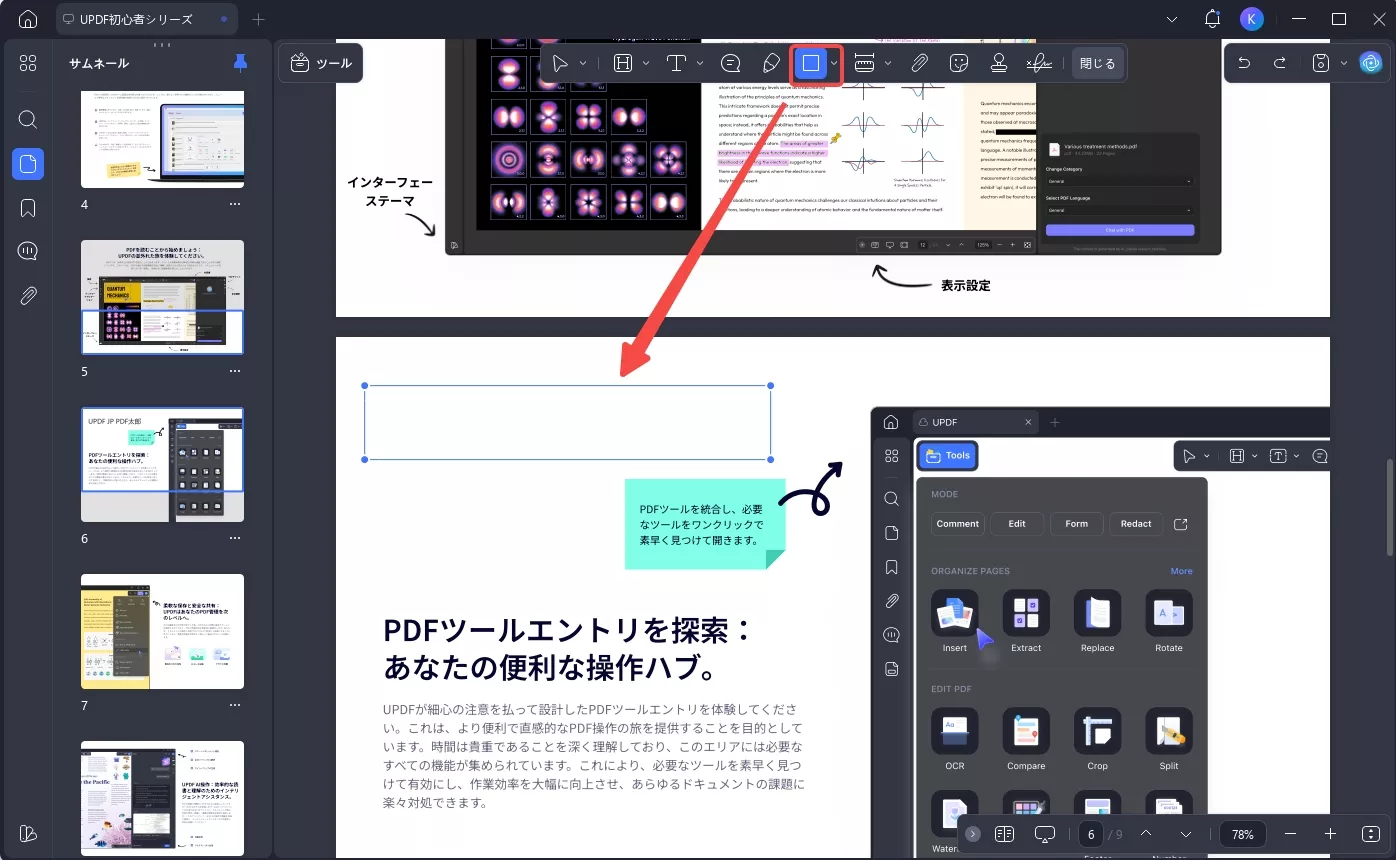Open the text tool dropdown arrow

(699, 63)
